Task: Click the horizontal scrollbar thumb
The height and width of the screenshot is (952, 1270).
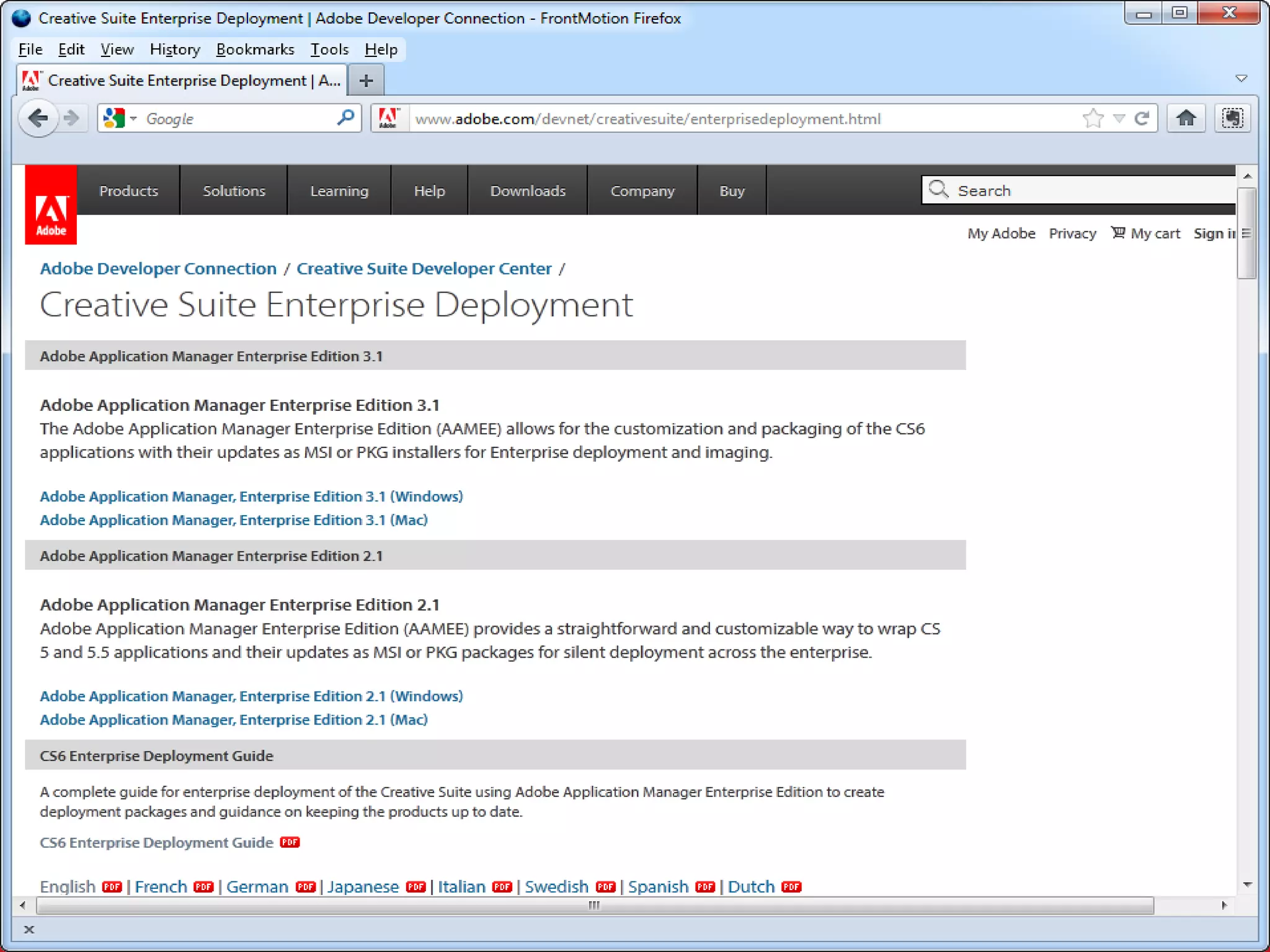Action: 594,906
